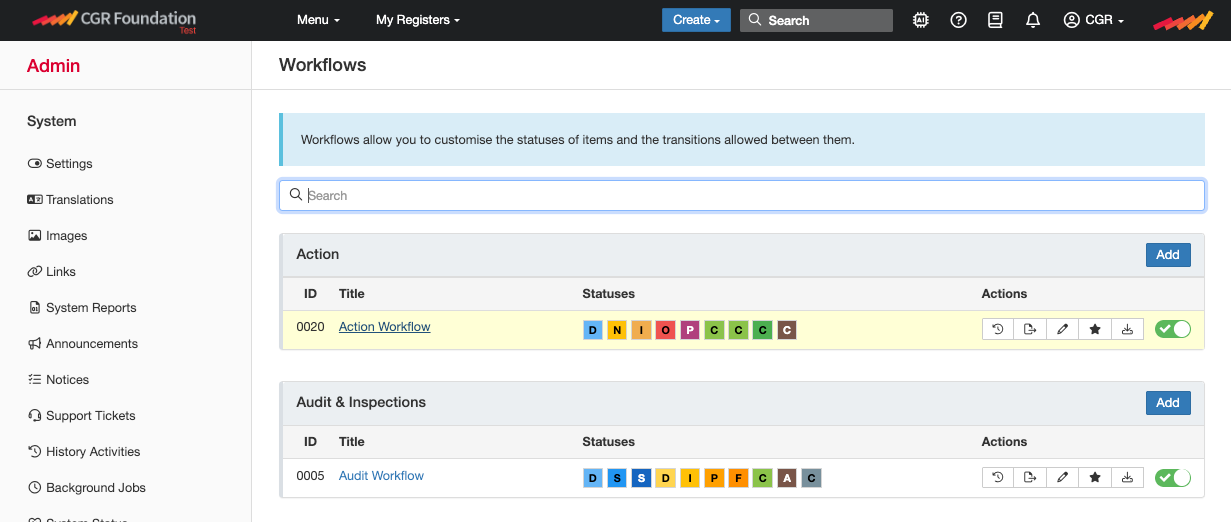Viewport: 1231px width, 522px height.
Task: Add a workflow to Action section
Action: click(x=1168, y=254)
